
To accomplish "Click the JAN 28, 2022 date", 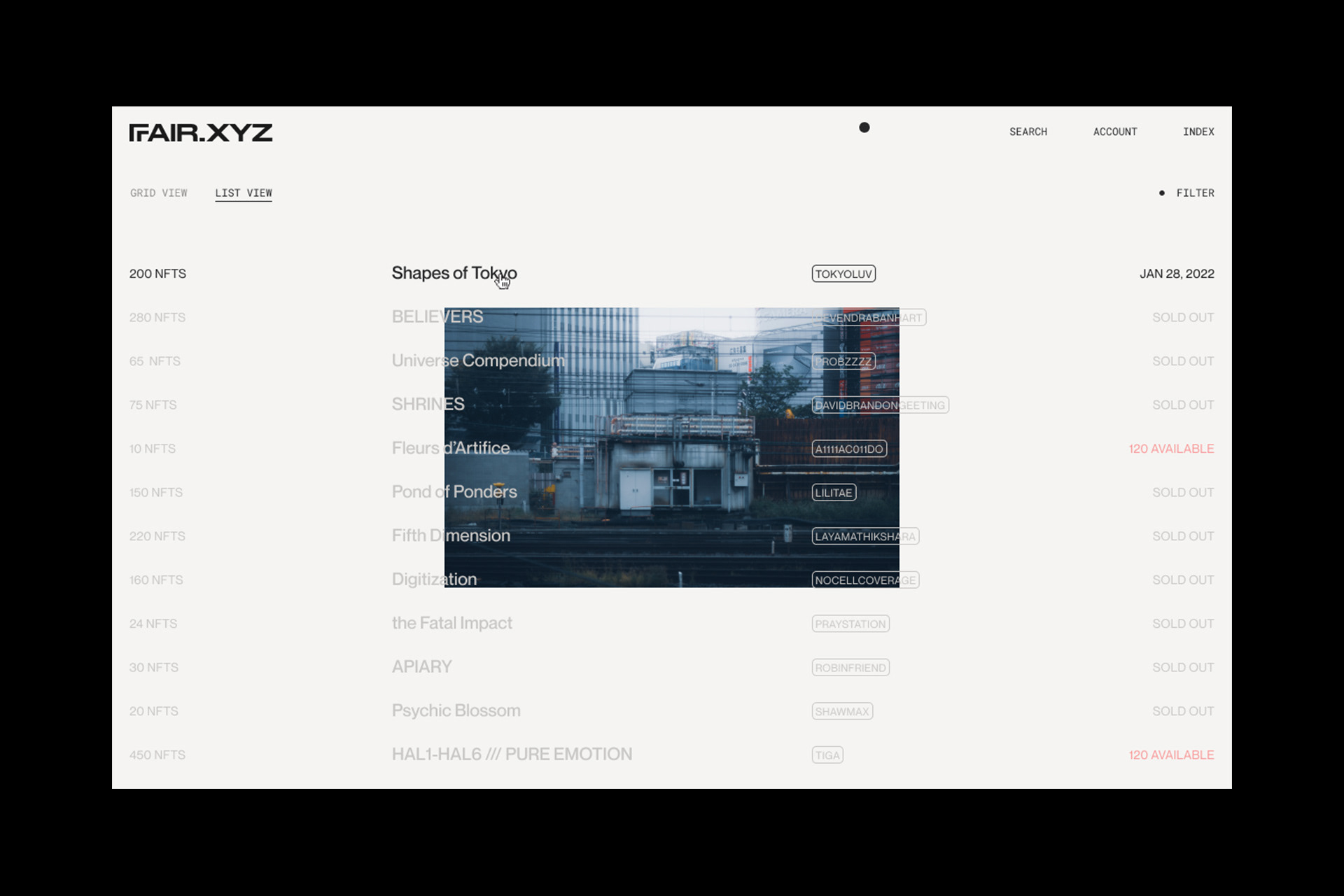I will (x=1177, y=274).
